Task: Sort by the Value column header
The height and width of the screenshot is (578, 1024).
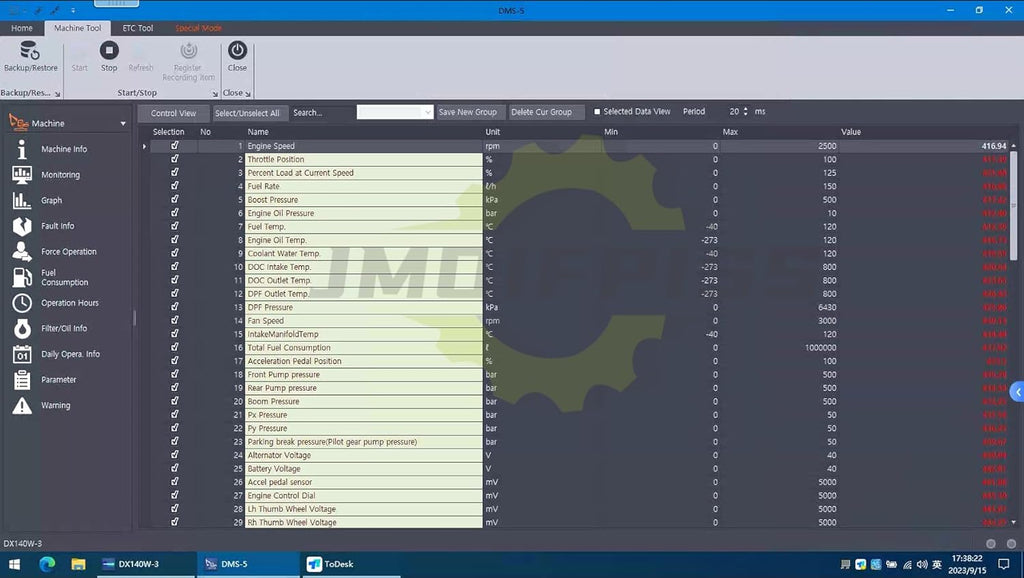Action: (x=851, y=132)
